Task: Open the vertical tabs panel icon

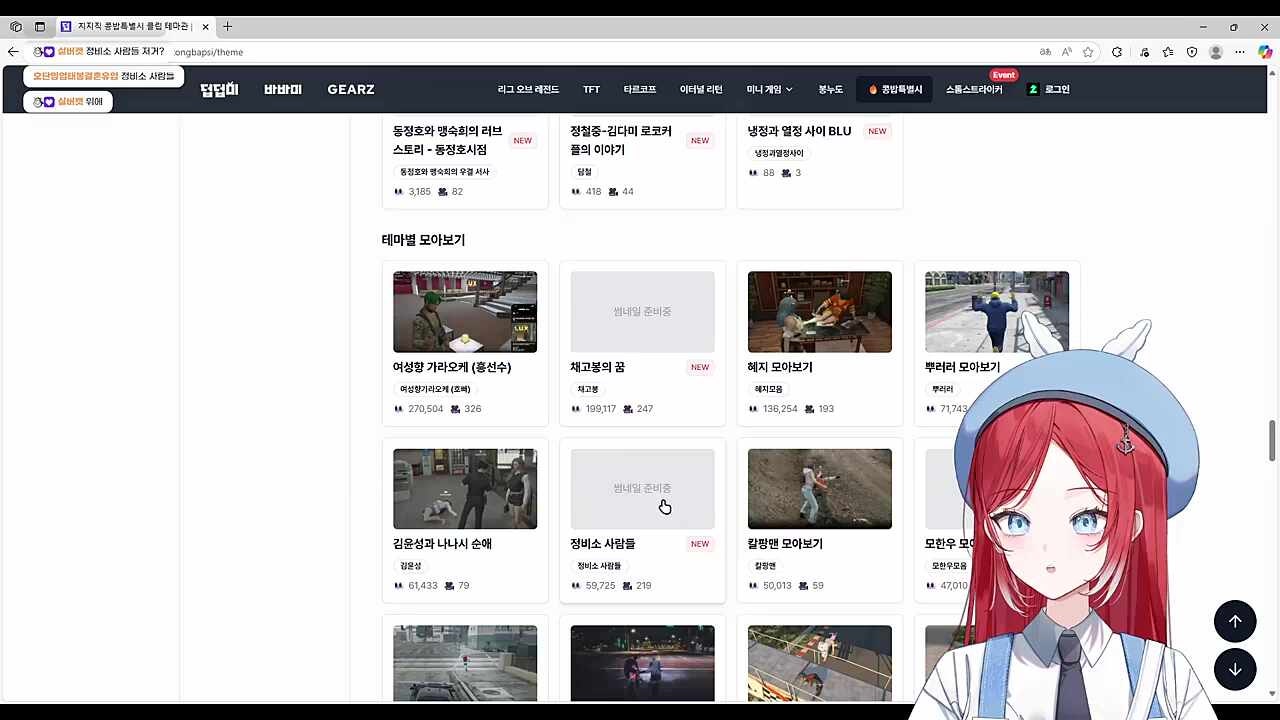Action: (x=40, y=27)
